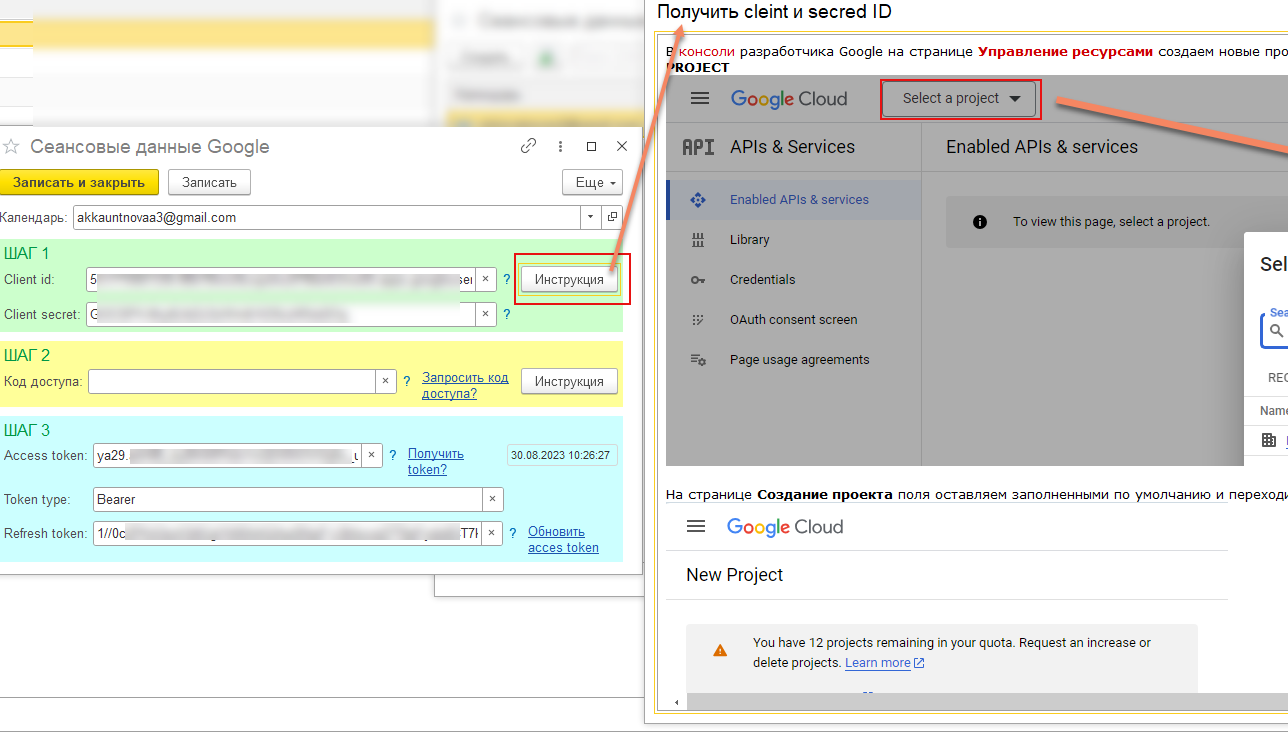Click Google Cloud logo above New Project
The height and width of the screenshot is (732, 1288).
[785, 527]
